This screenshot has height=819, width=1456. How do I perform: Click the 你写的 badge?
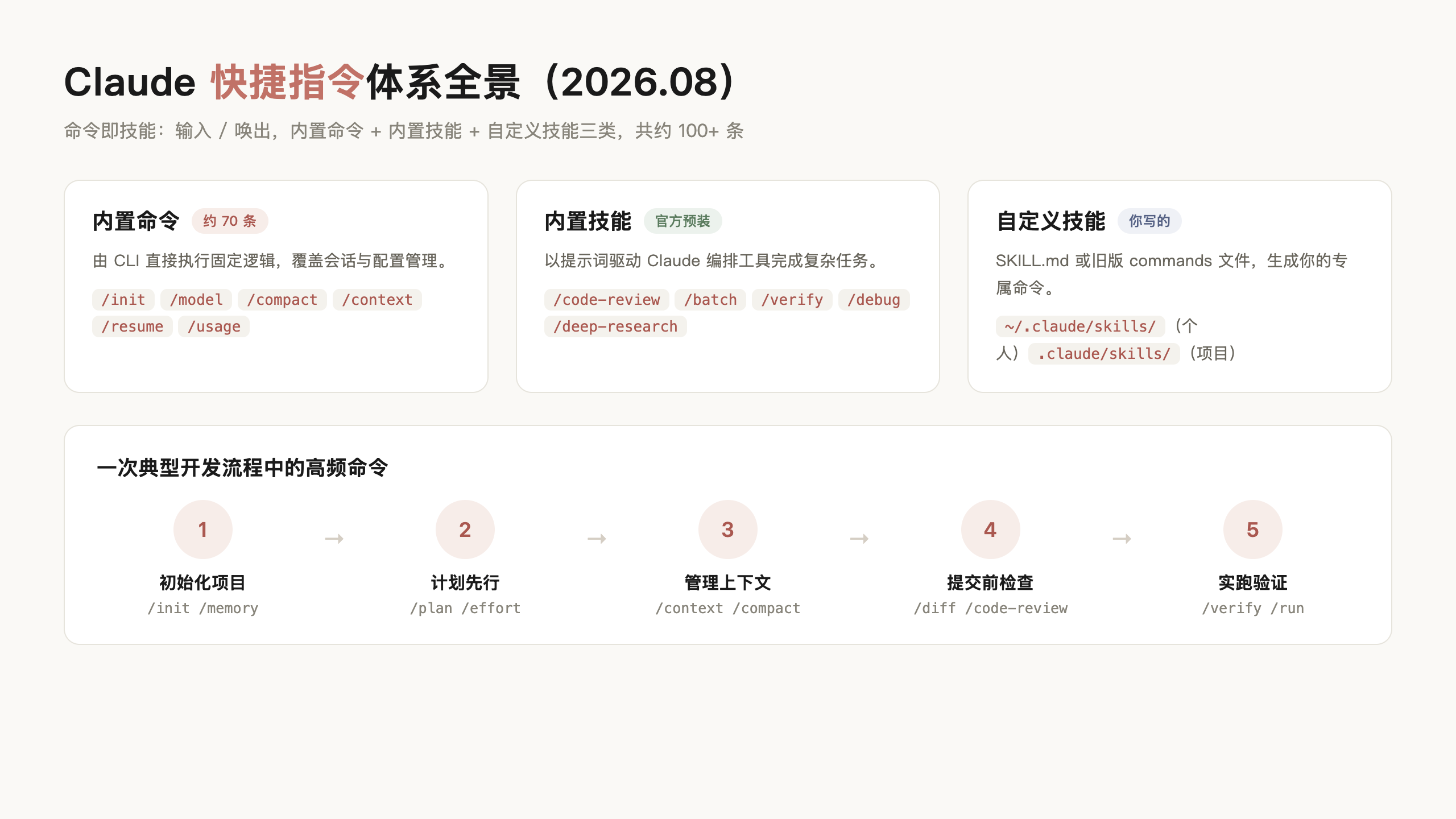click(x=1149, y=221)
